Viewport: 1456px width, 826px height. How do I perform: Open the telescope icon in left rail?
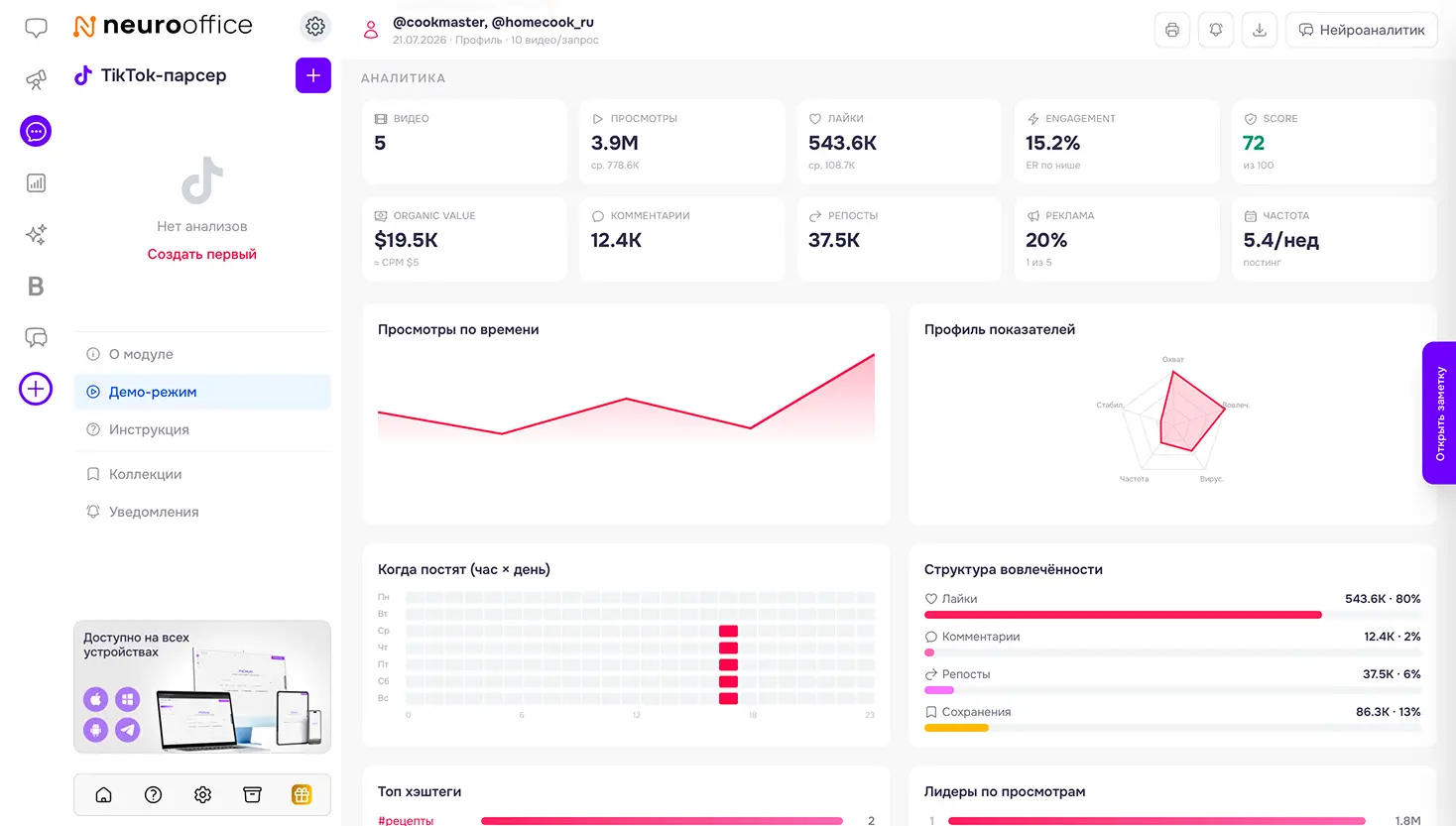pos(36,79)
